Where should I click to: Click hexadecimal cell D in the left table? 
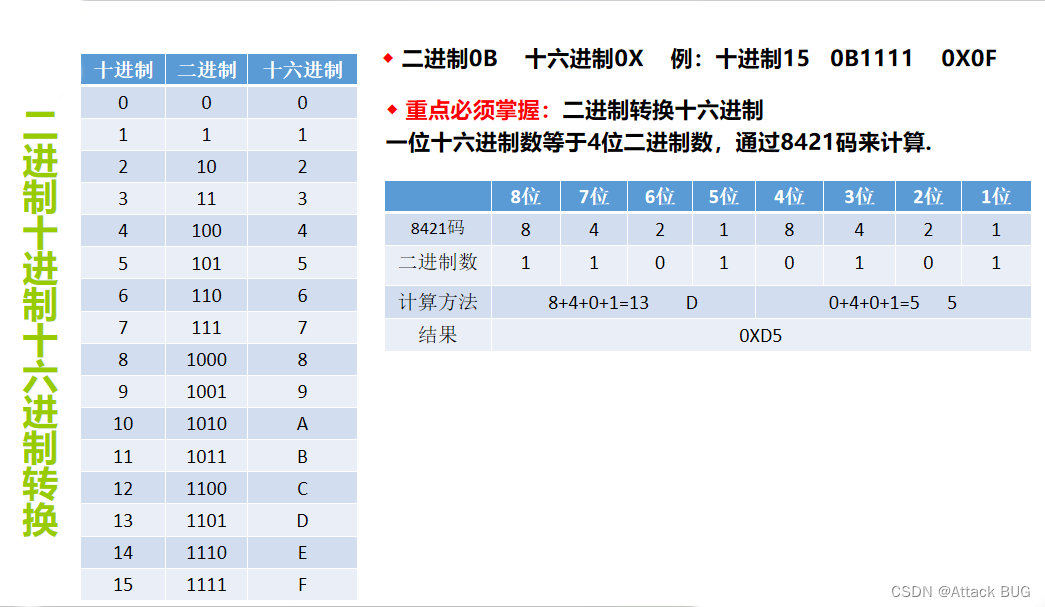click(303, 520)
